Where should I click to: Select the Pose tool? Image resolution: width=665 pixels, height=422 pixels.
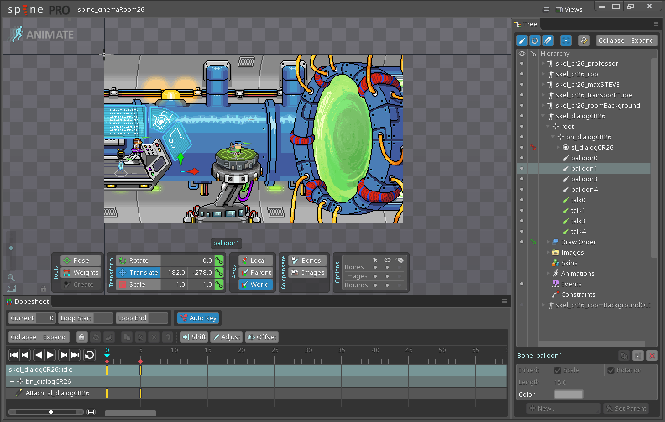point(81,260)
